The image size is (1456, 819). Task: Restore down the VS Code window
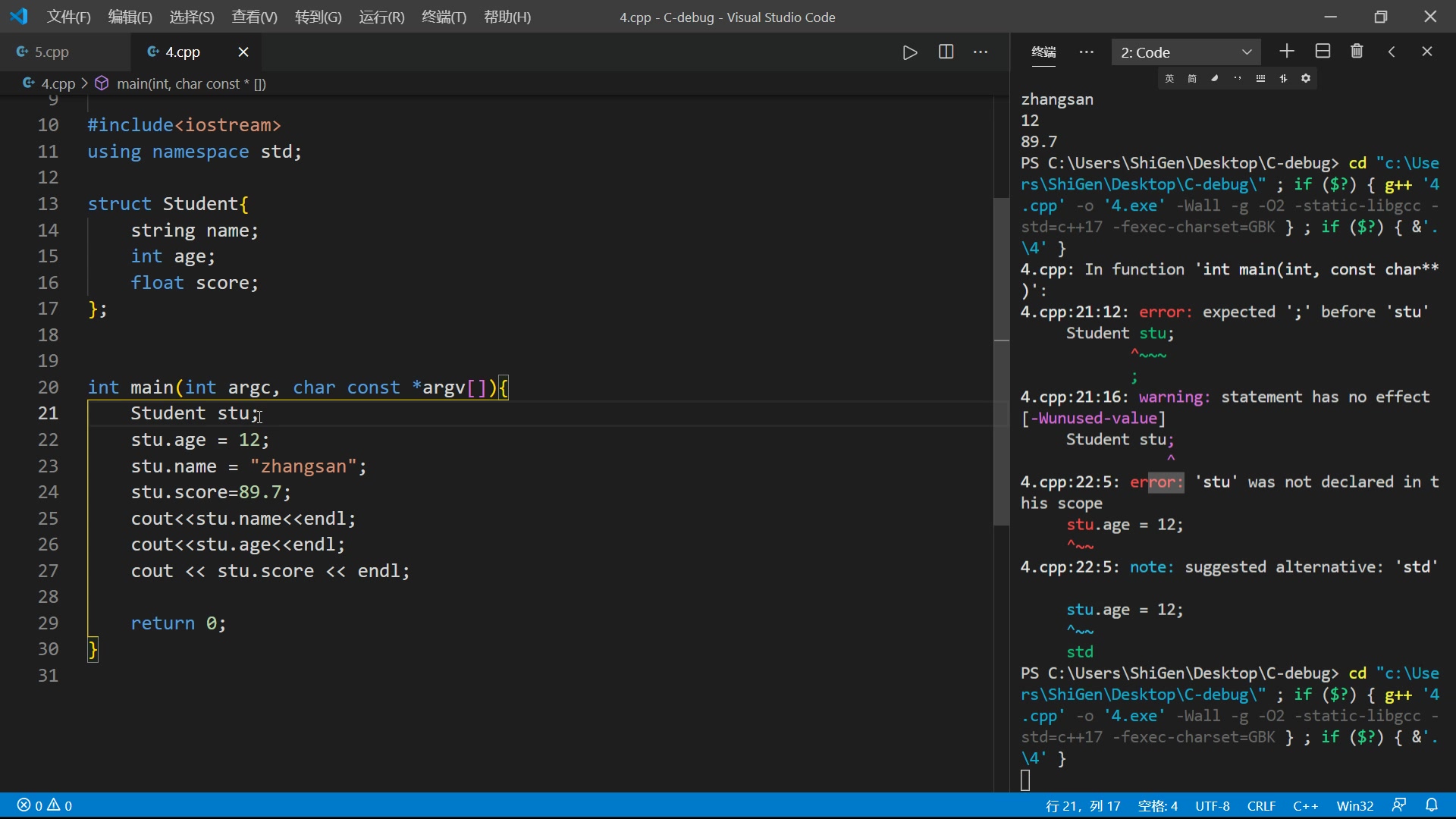point(1381,16)
